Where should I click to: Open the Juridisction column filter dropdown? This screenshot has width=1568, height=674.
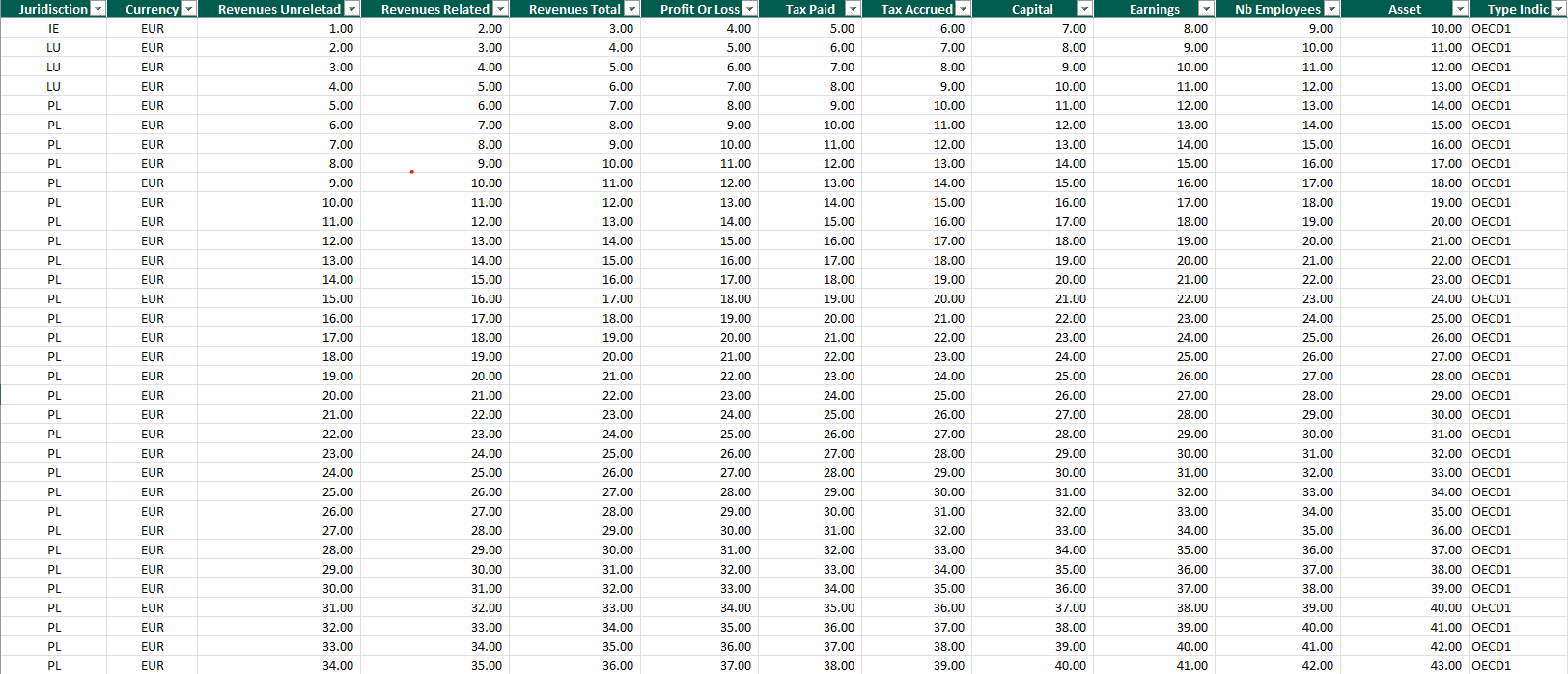[x=98, y=9]
